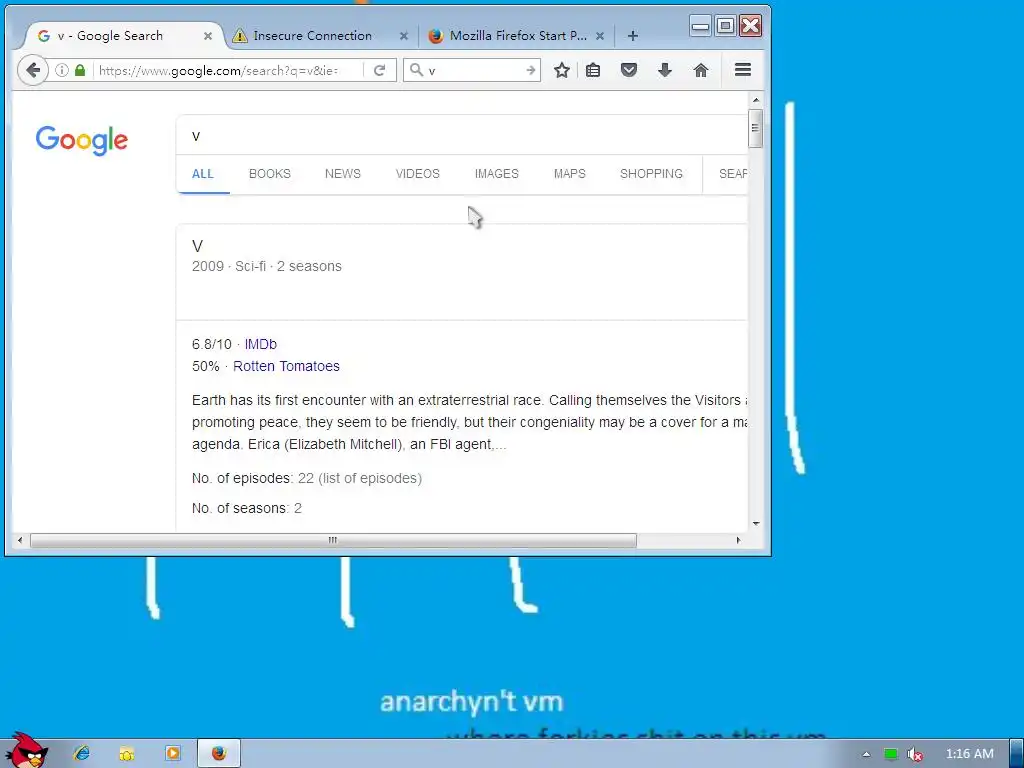Click the Google logo
The width and height of the screenshot is (1024, 768).
[x=82, y=140]
